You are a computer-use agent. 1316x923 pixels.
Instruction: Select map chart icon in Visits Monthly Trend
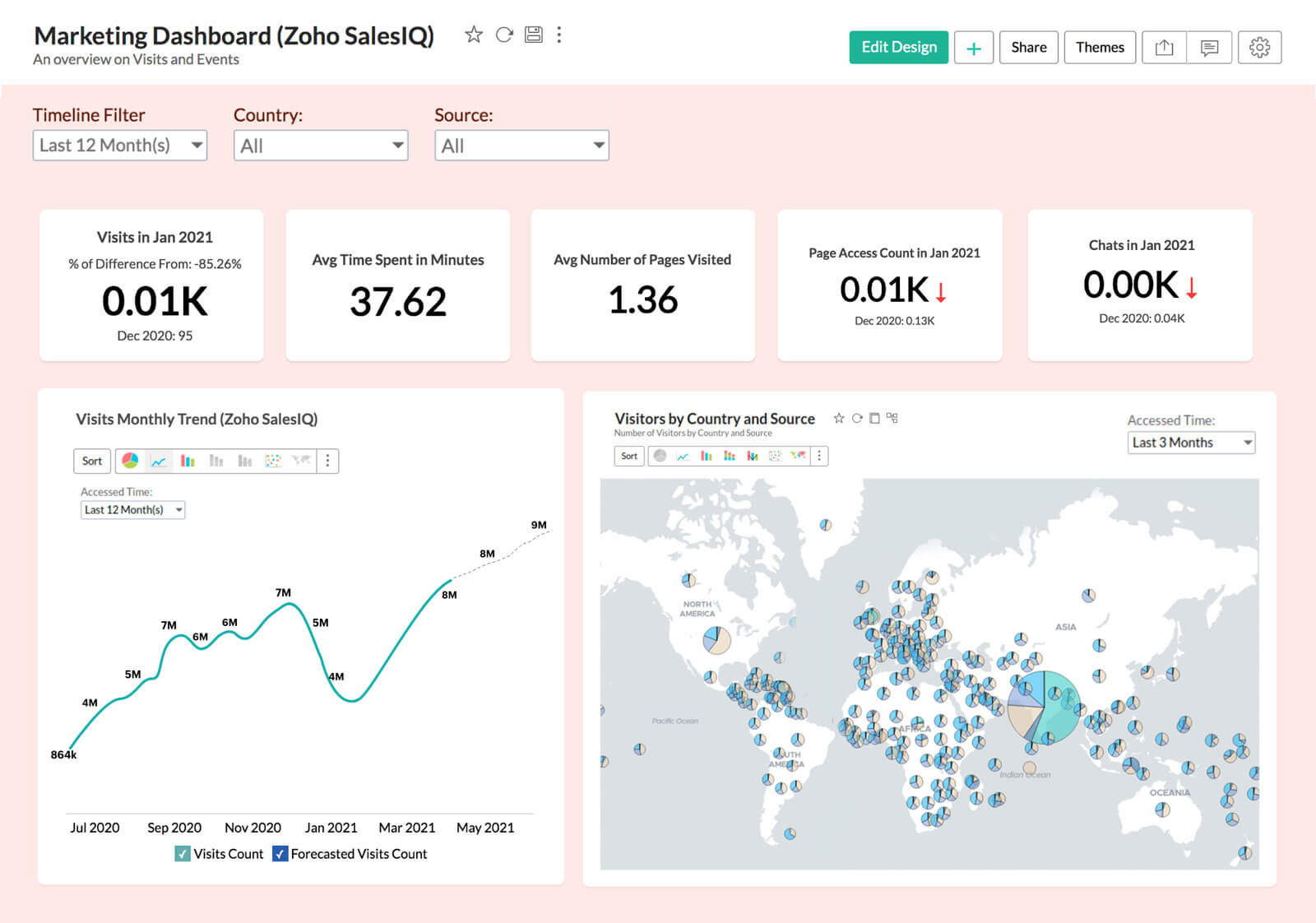[301, 460]
